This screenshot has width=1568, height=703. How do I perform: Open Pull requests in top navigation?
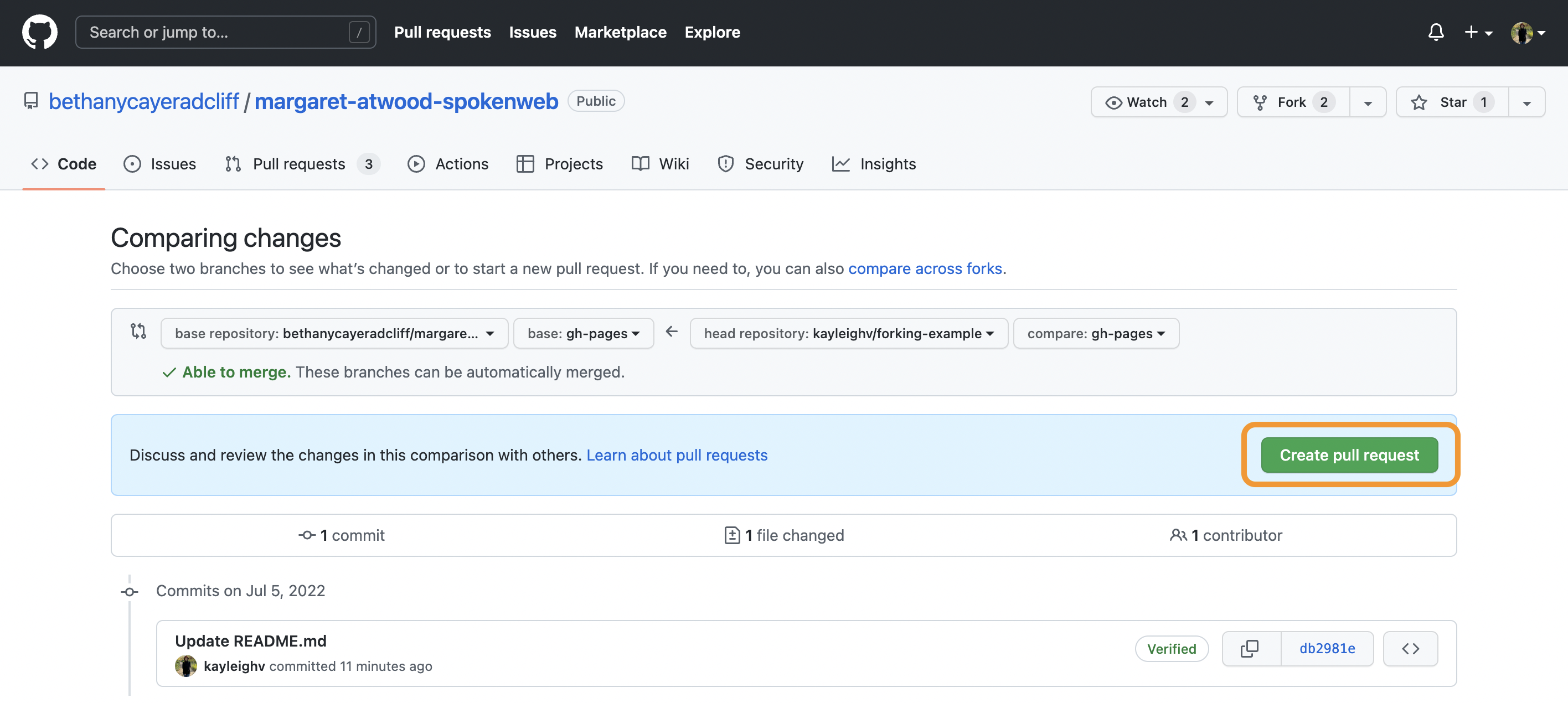point(442,32)
